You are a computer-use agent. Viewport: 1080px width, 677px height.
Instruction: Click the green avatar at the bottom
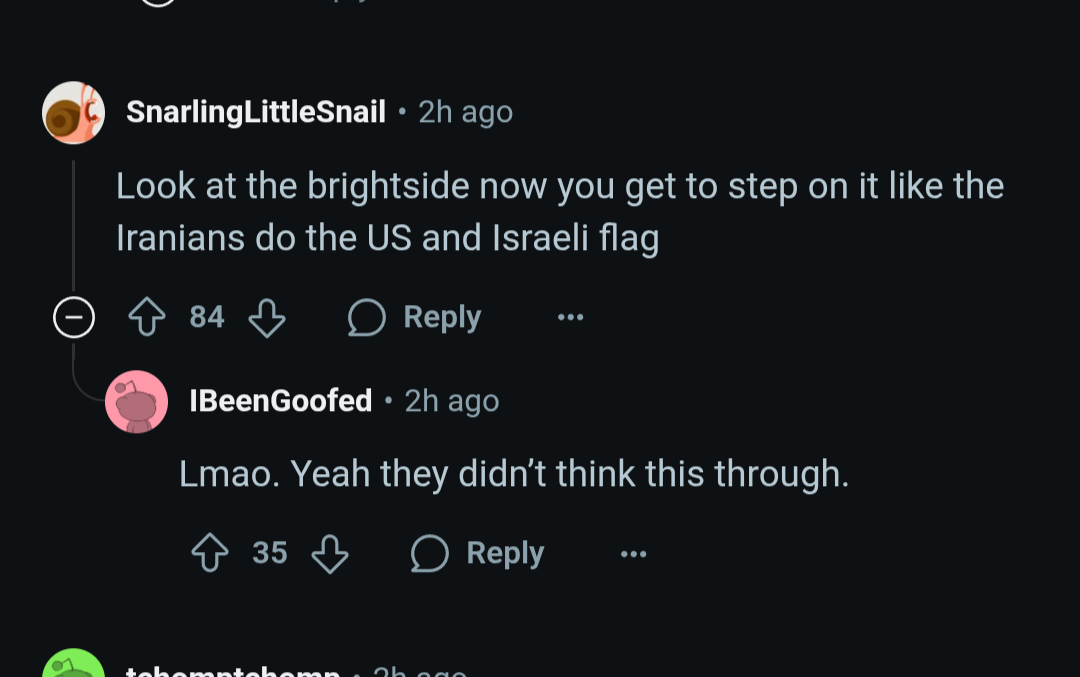(74, 665)
